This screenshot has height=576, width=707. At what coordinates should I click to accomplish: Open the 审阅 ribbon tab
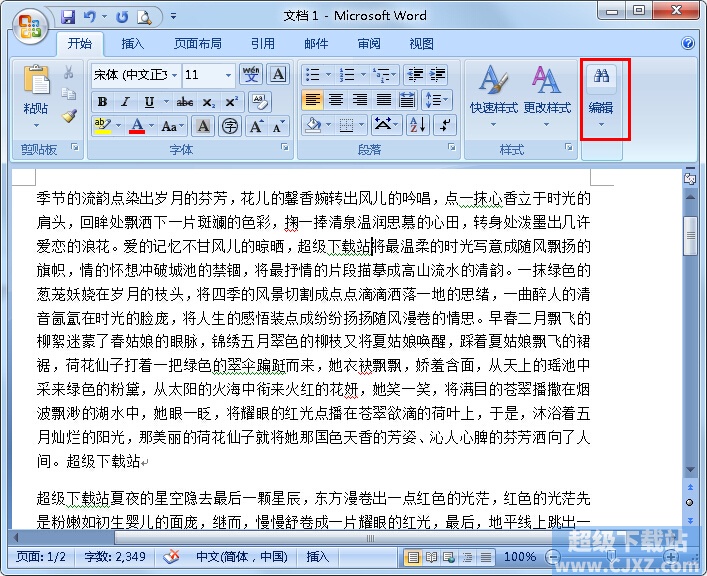pos(369,44)
